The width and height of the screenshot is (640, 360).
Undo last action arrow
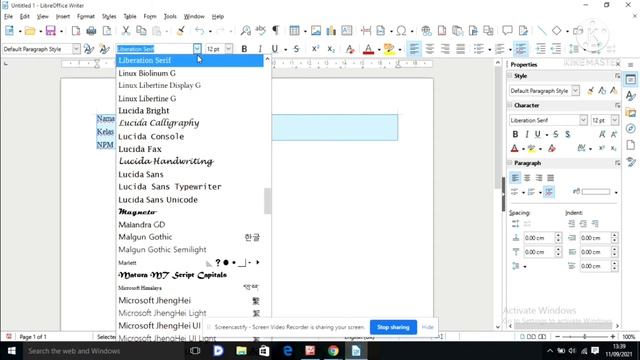pyautogui.click(x=199, y=31)
